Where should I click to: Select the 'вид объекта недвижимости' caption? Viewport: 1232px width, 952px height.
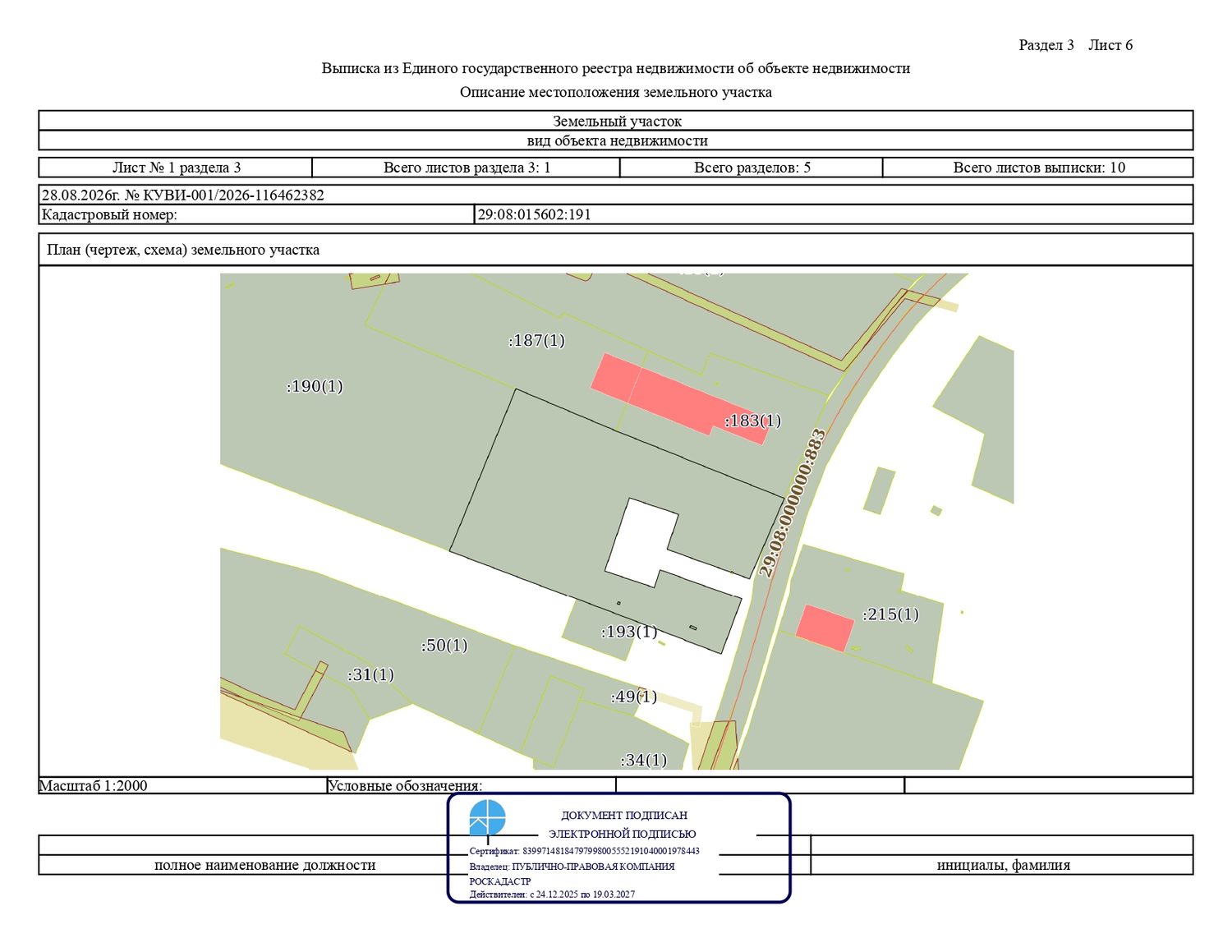pos(616,140)
